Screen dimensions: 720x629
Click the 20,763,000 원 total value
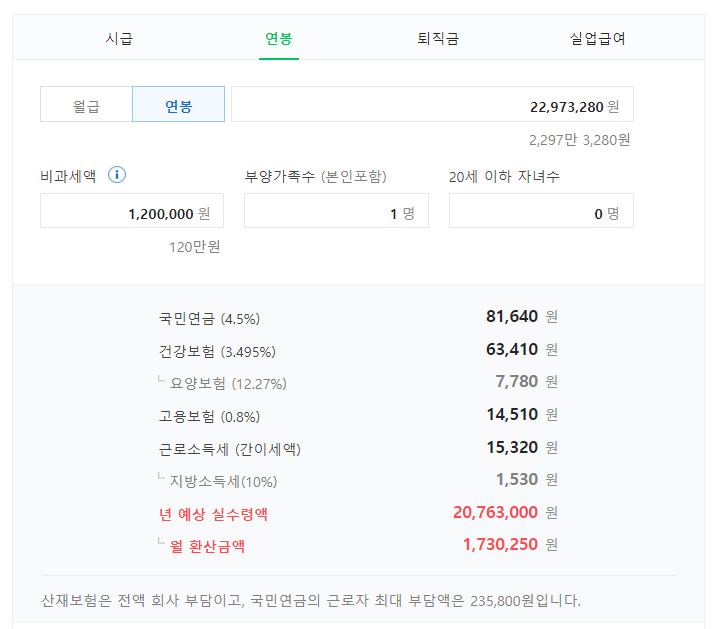click(x=506, y=512)
